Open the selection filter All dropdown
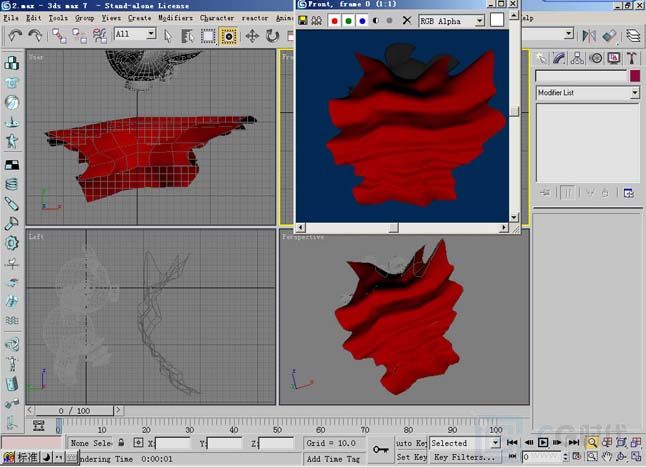Screen dimensions: 646x468 135,34
